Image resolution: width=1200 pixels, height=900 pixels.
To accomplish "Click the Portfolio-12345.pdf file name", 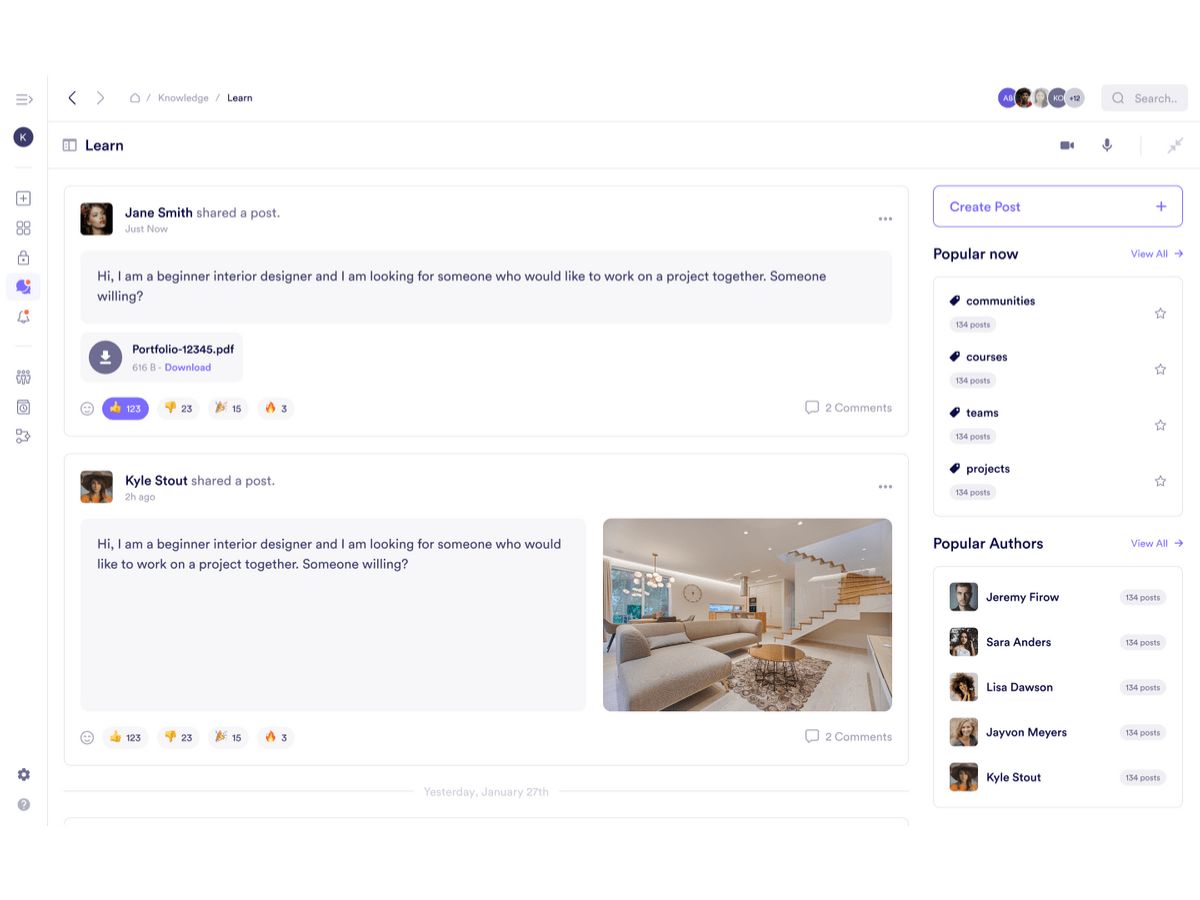I will click(x=183, y=350).
